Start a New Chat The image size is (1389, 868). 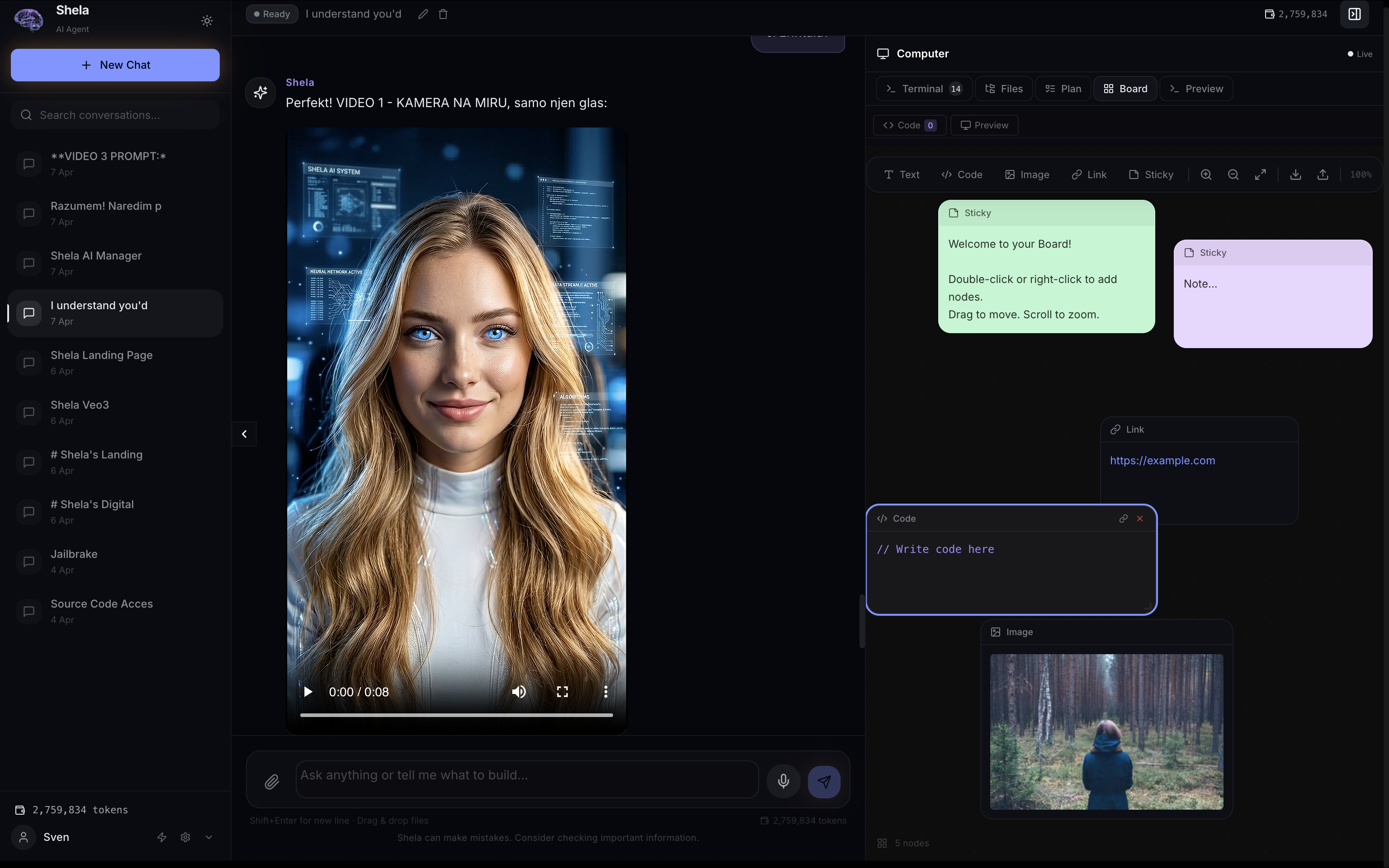click(x=115, y=65)
